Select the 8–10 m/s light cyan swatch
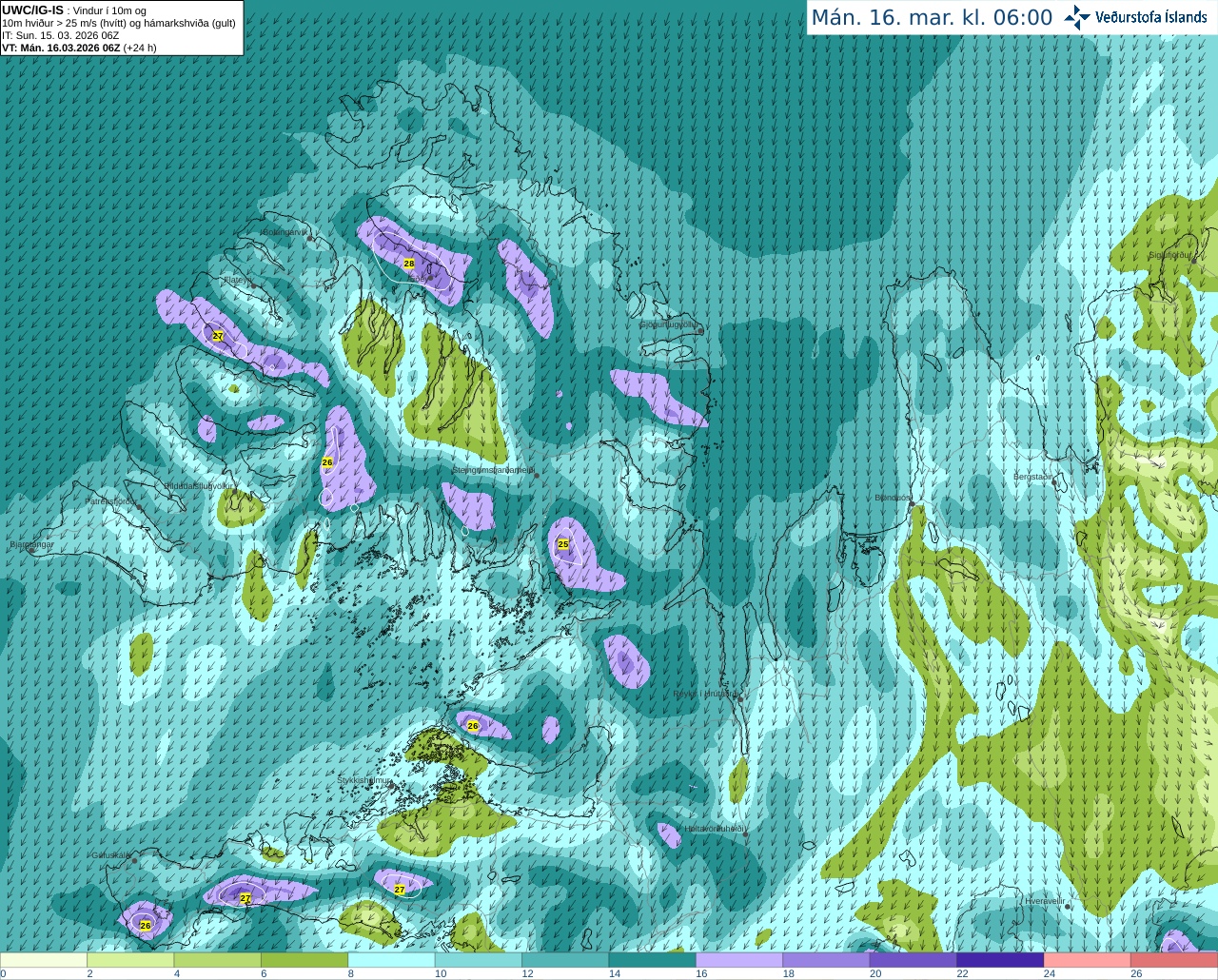 [x=391, y=960]
